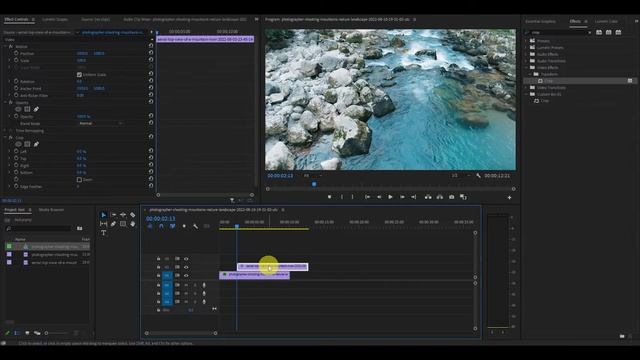Toggle middle video track eye visibility
640x360 pixels.
[x=186, y=267]
